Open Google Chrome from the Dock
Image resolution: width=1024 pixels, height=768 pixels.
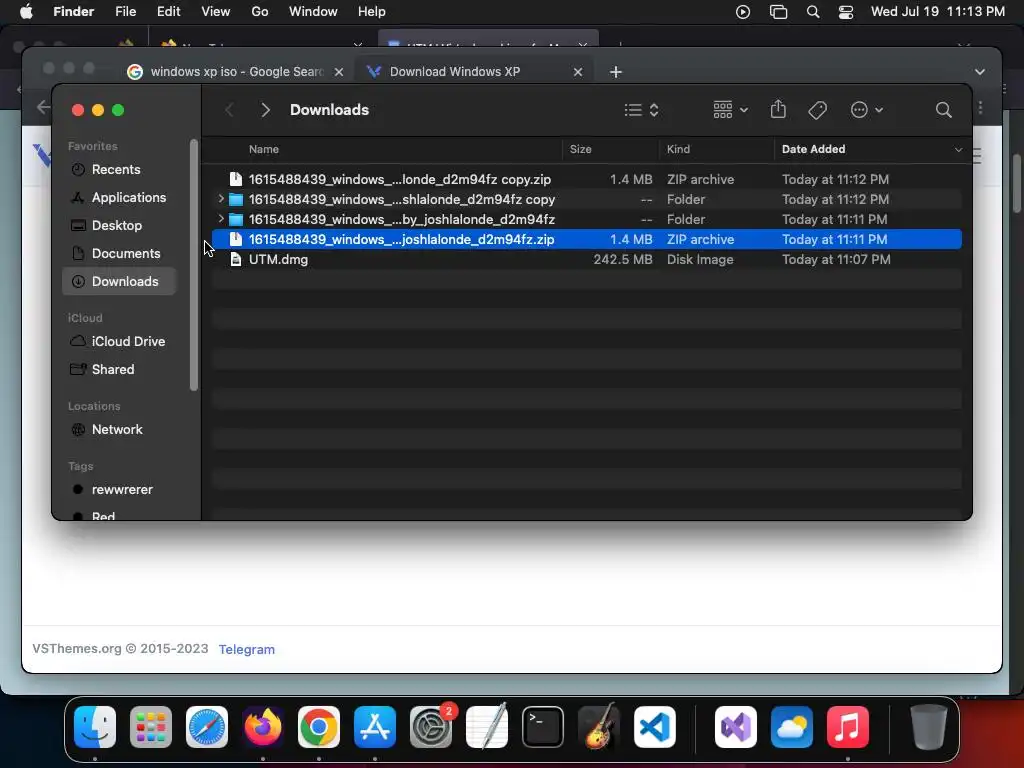click(x=319, y=727)
